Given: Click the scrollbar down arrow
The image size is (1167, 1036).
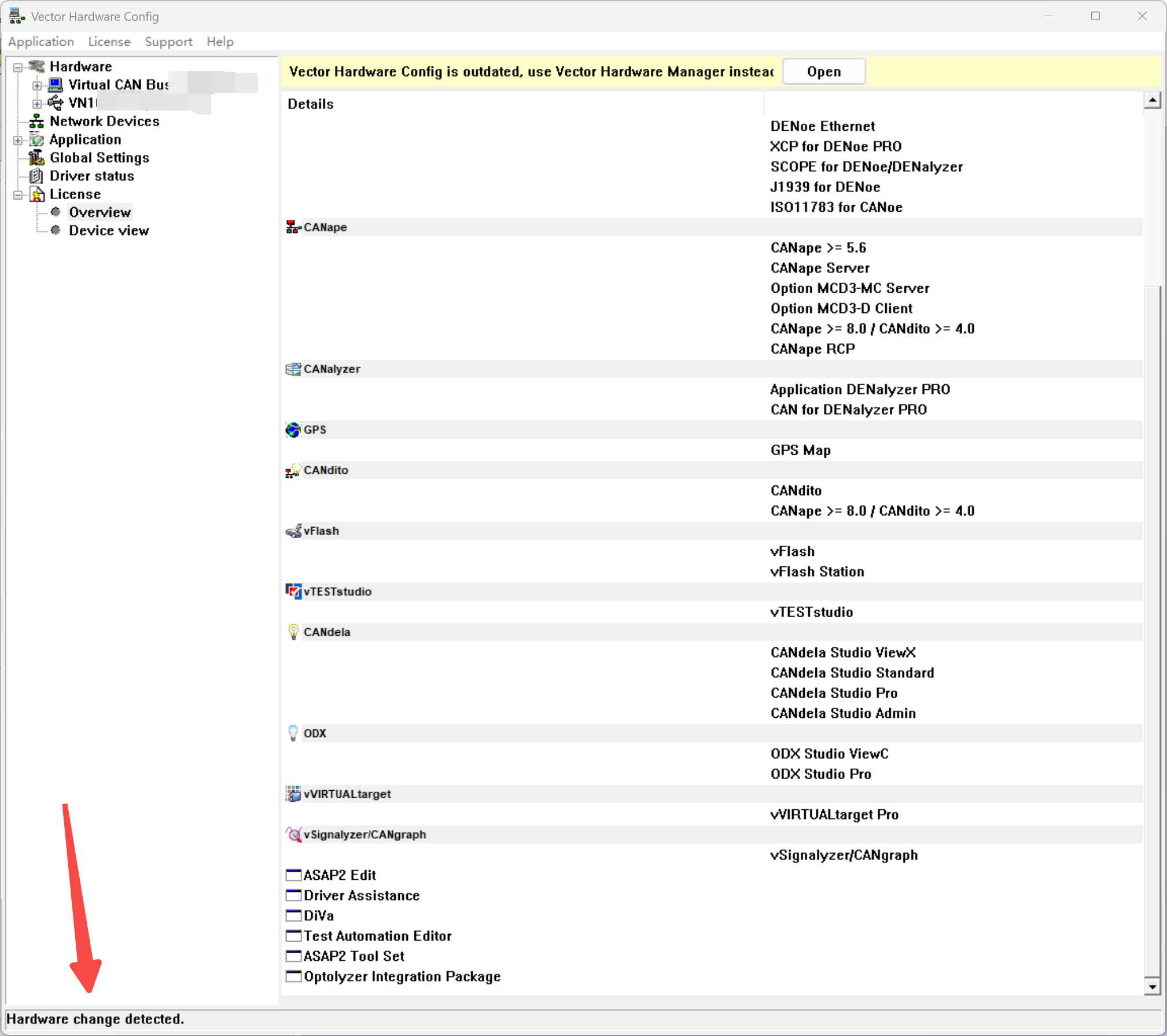Looking at the screenshot, I should coord(1152,987).
